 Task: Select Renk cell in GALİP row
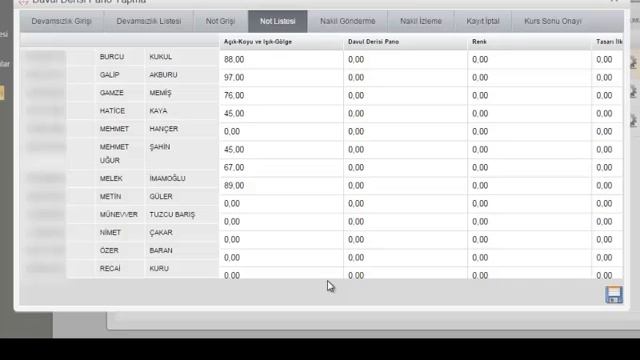(x=529, y=78)
